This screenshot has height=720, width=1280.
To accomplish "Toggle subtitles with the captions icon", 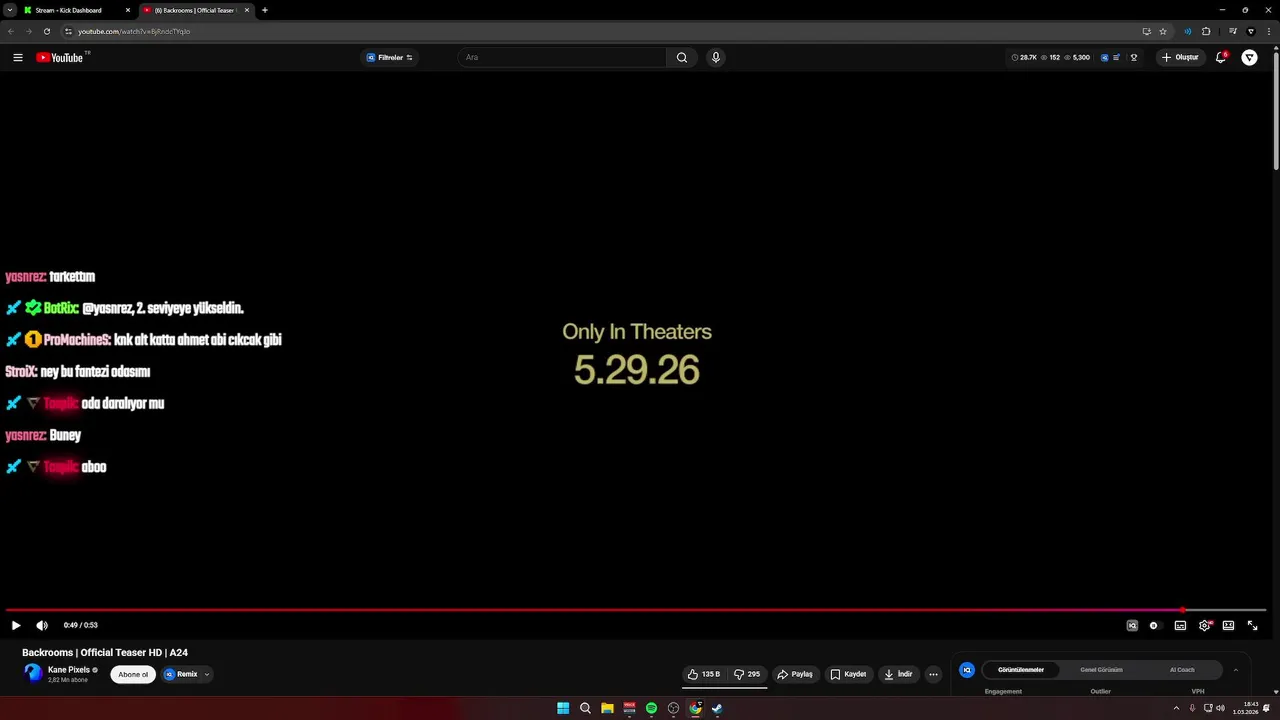I will [1180, 625].
